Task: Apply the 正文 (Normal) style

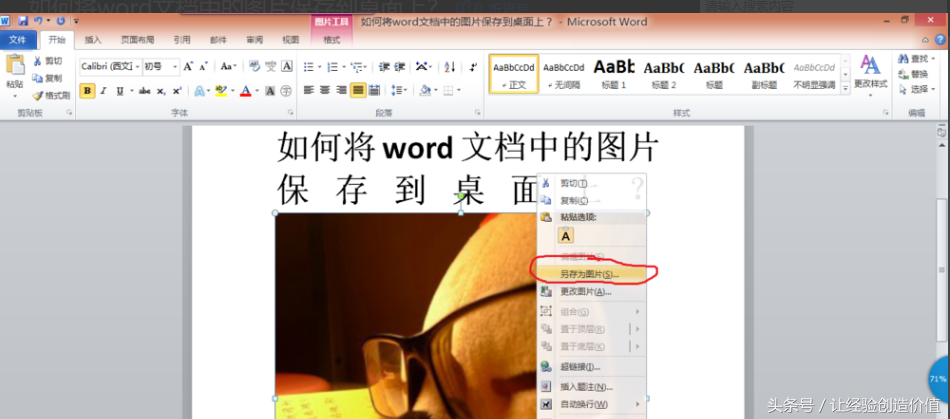Action: [514, 74]
